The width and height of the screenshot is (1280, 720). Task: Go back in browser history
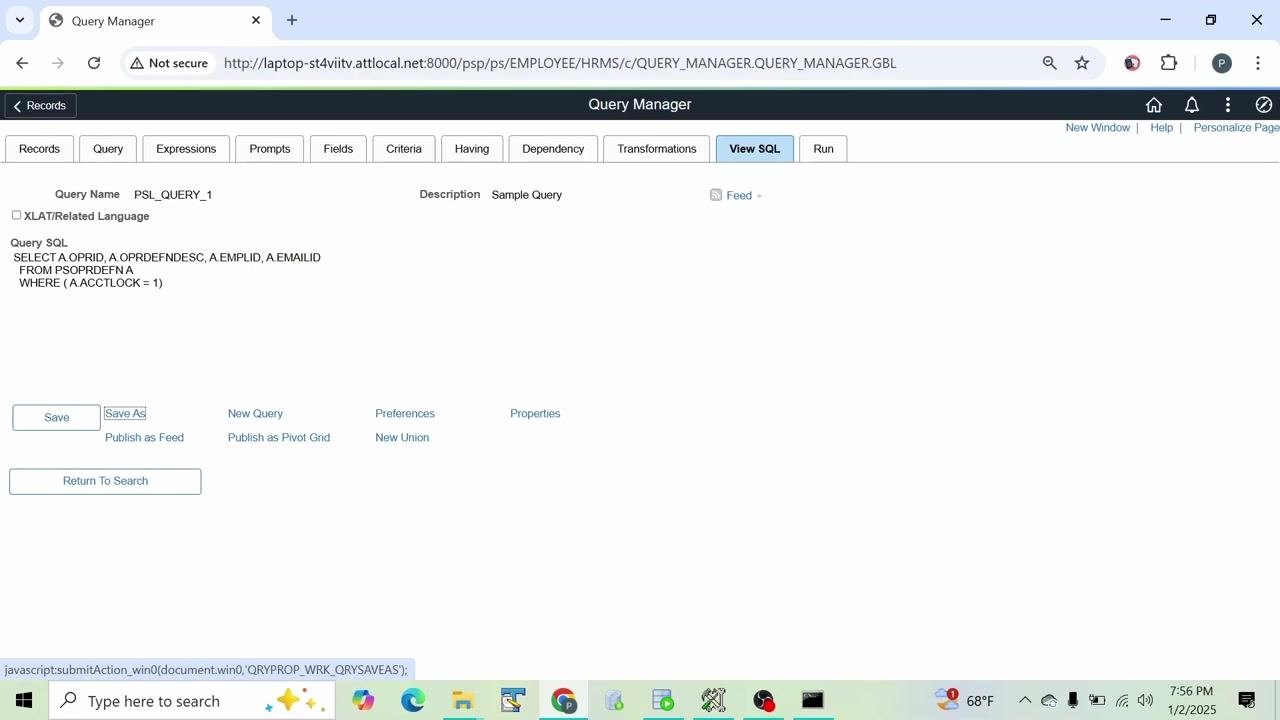22,63
